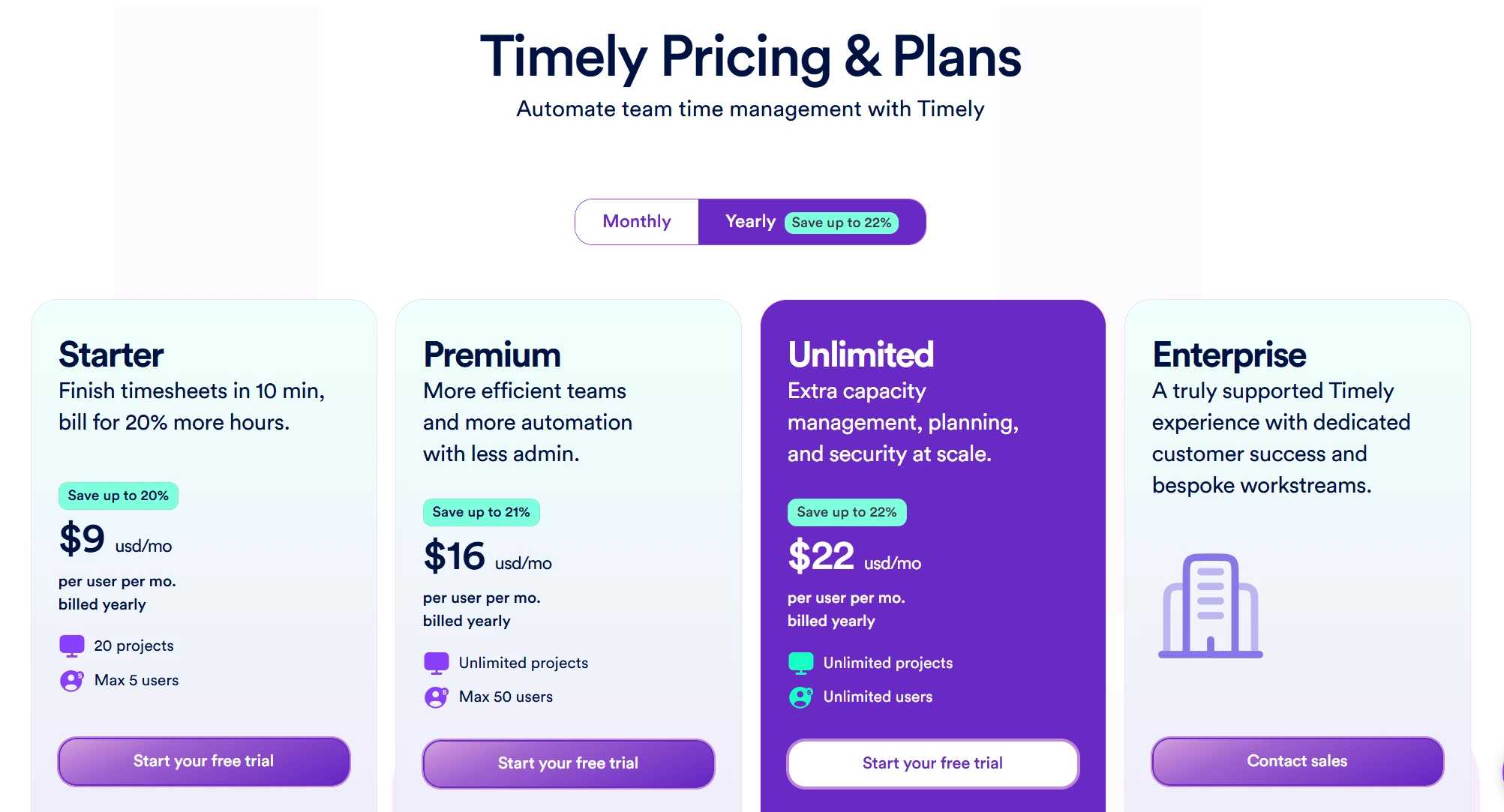Click the Max 50 users icon in Premium
Viewport: 1504px width, 812px height.
[436, 697]
